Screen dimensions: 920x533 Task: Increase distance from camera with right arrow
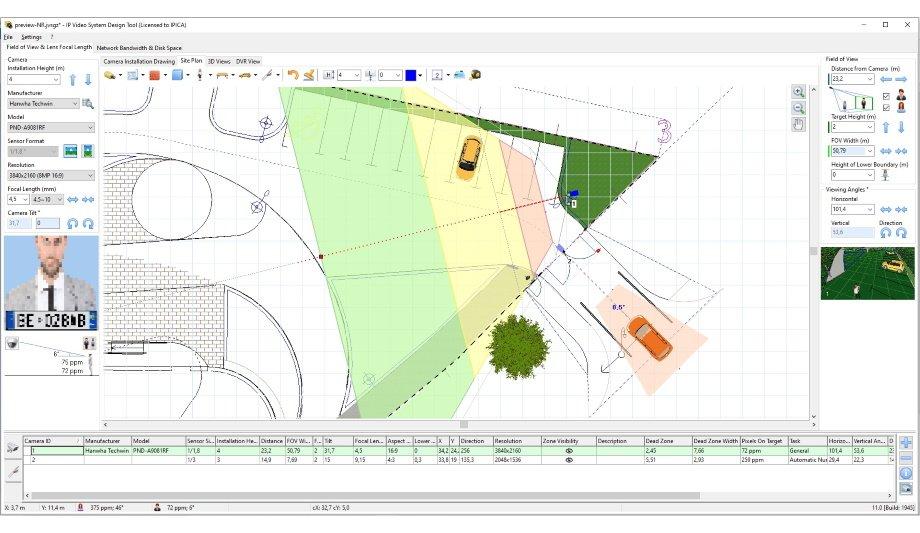point(901,79)
